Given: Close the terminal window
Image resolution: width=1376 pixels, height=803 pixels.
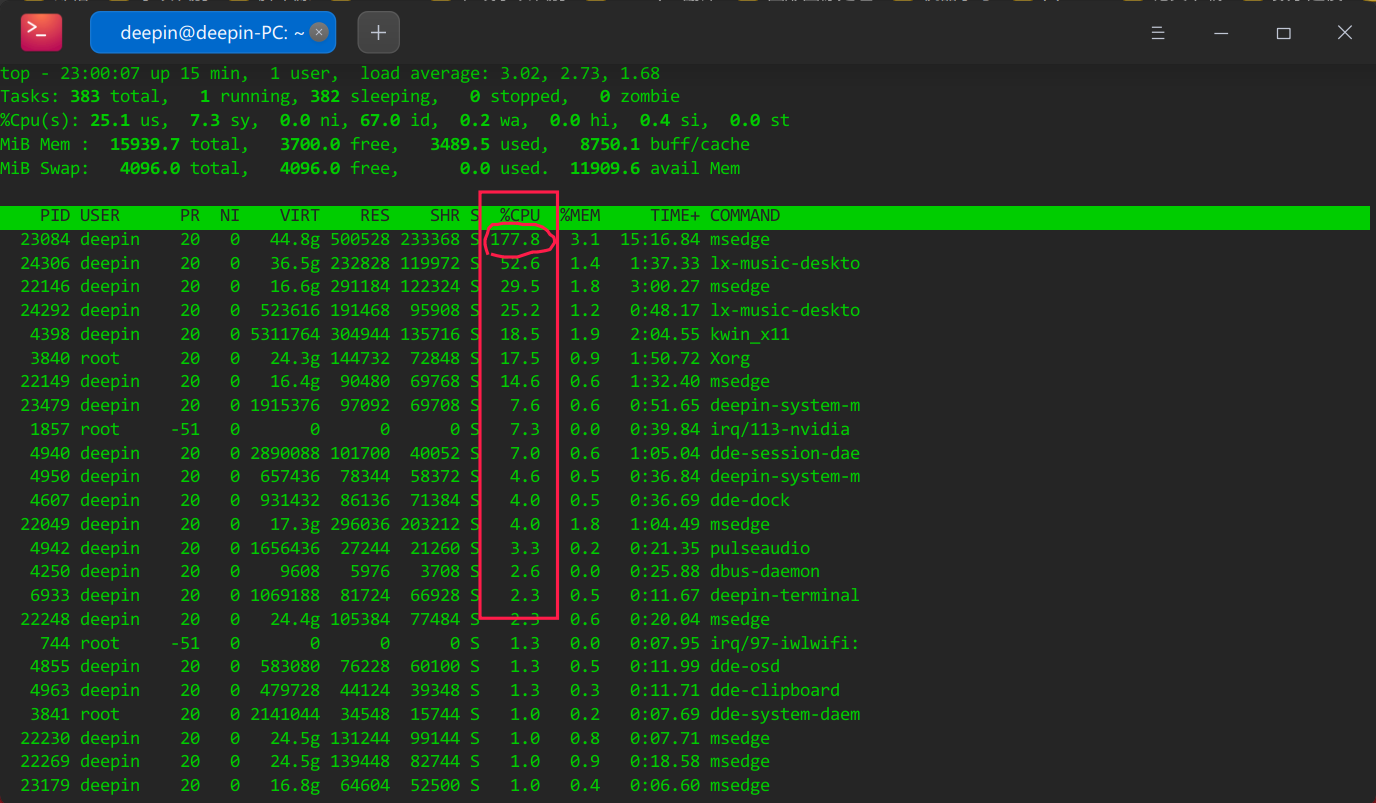Looking at the screenshot, I should tap(1345, 33).
